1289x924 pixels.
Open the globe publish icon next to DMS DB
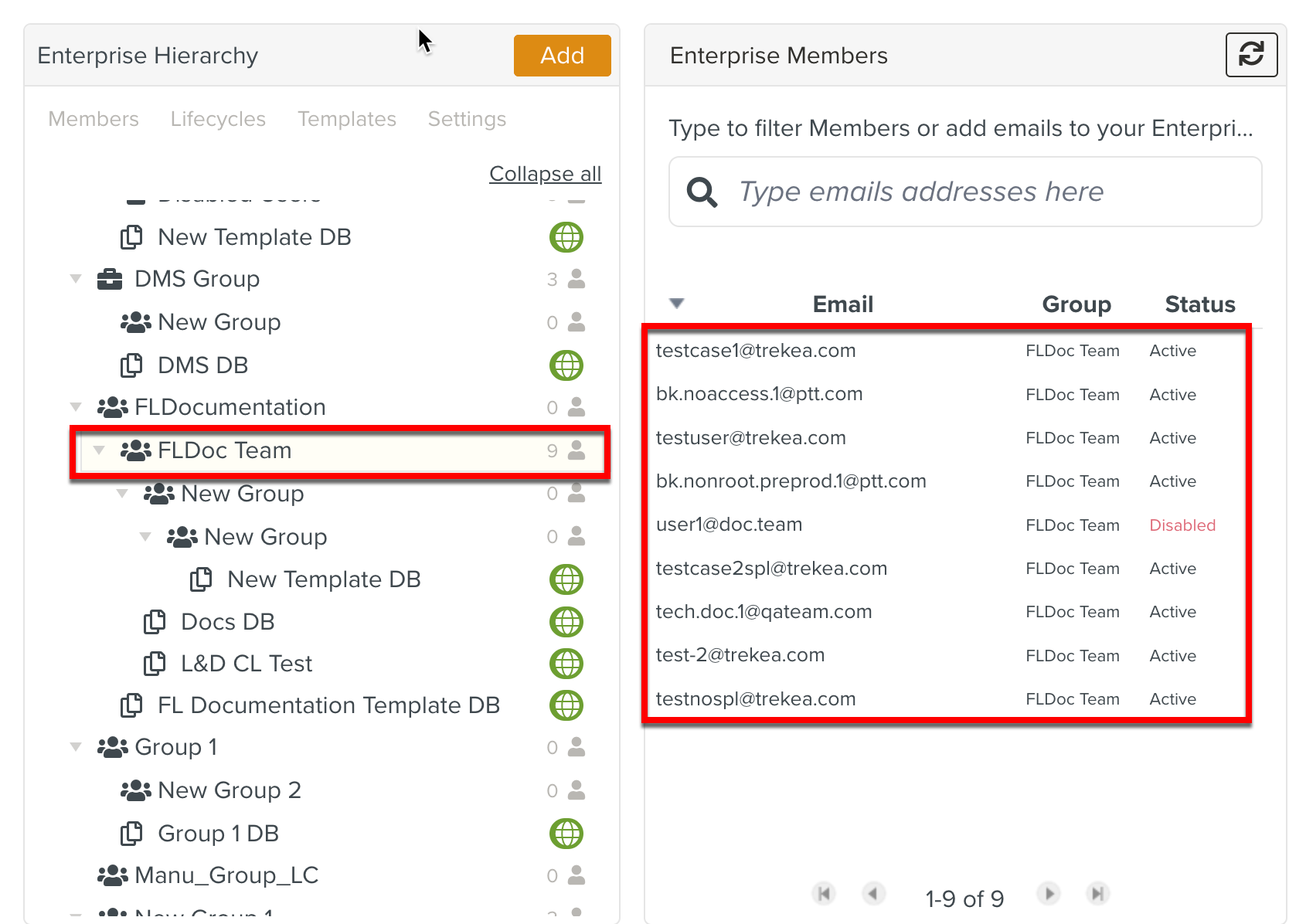(566, 365)
